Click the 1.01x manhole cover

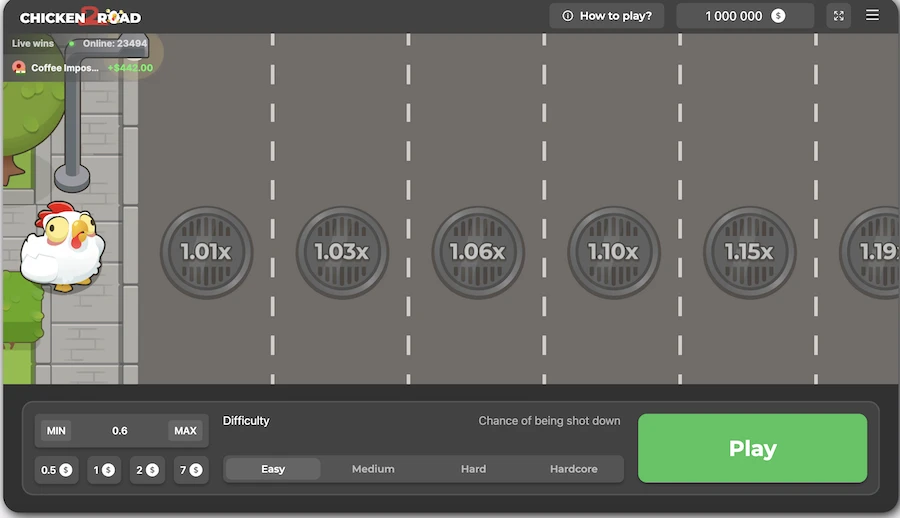pos(206,252)
